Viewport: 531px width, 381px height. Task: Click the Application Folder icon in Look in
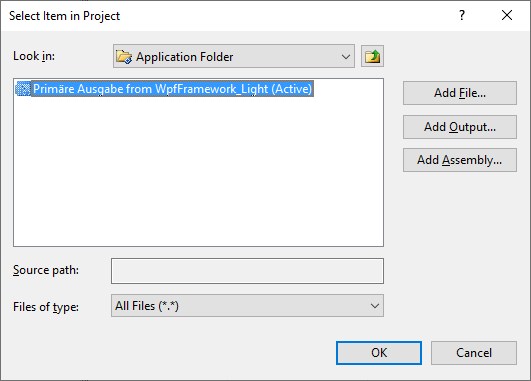tap(124, 57)
